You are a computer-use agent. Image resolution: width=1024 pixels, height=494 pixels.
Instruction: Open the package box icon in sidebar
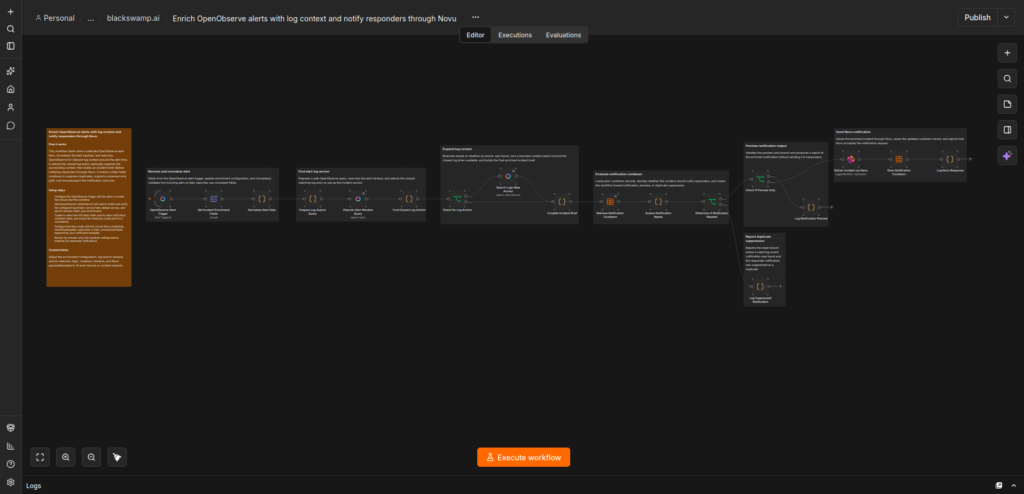click(x=10, y=427)
